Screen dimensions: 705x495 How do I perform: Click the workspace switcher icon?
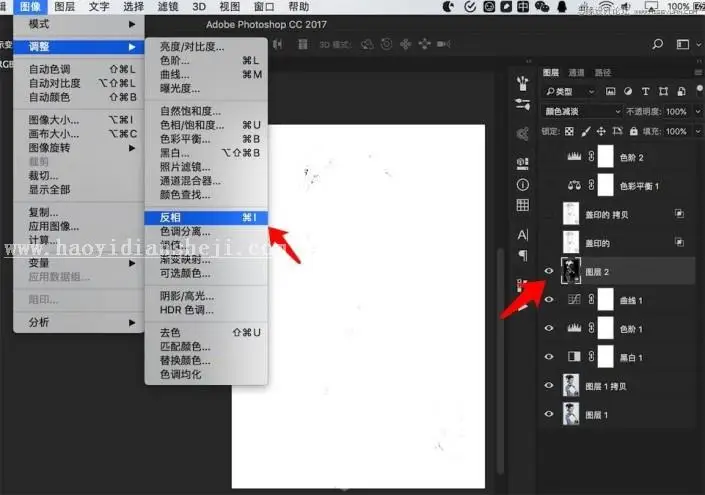pos(683,44)
